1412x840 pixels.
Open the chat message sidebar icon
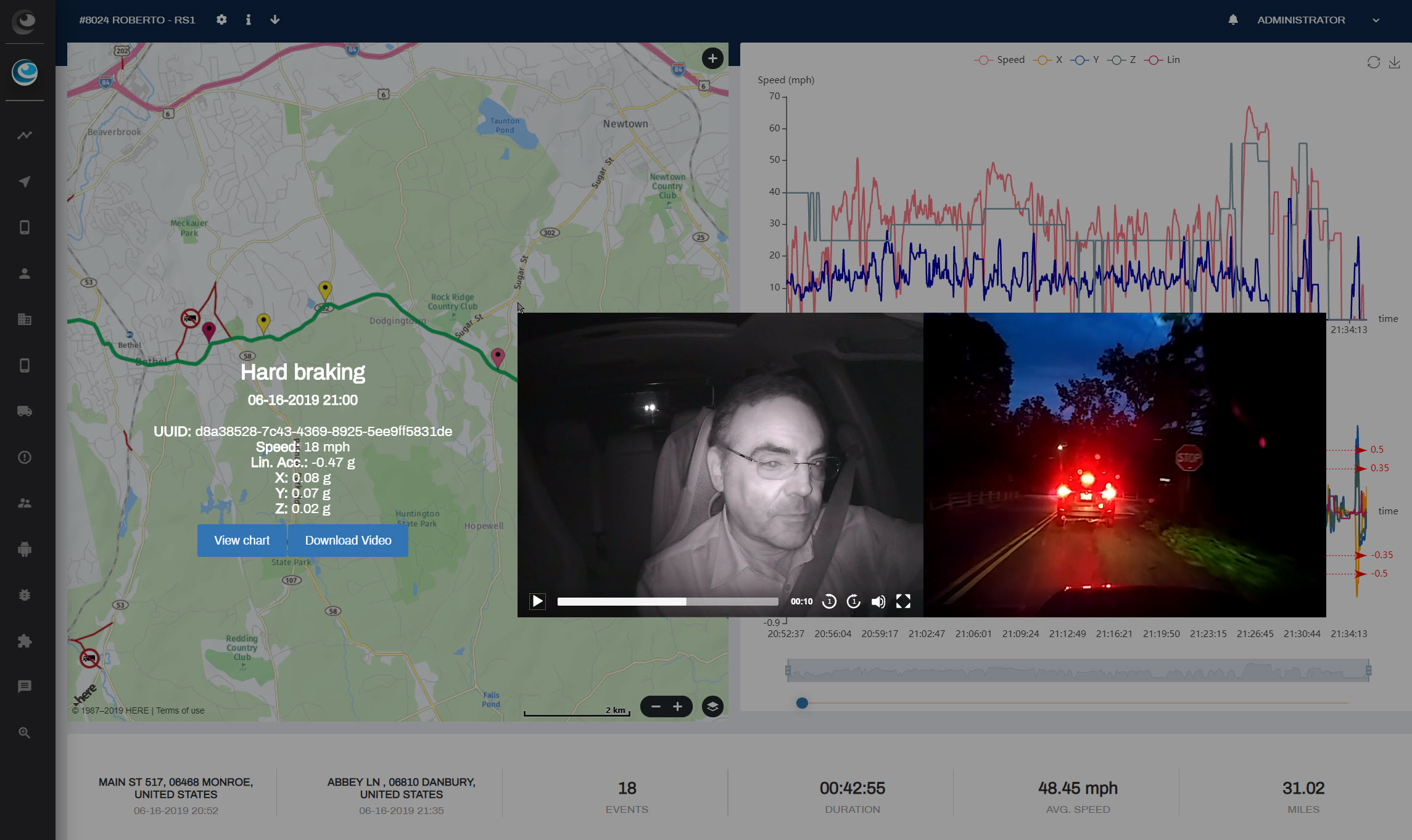pos(25,686)
